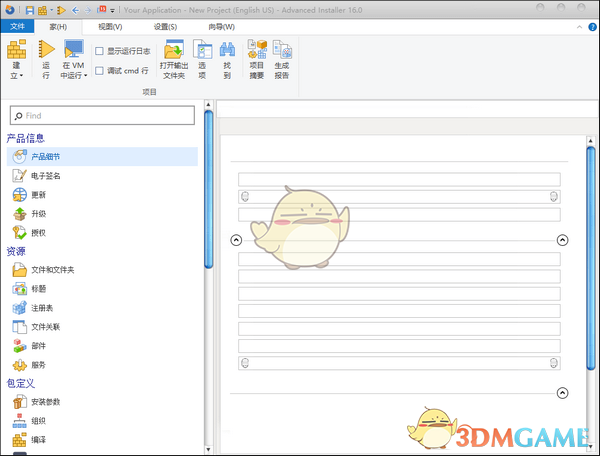Click the 资源 section heading

16,251
